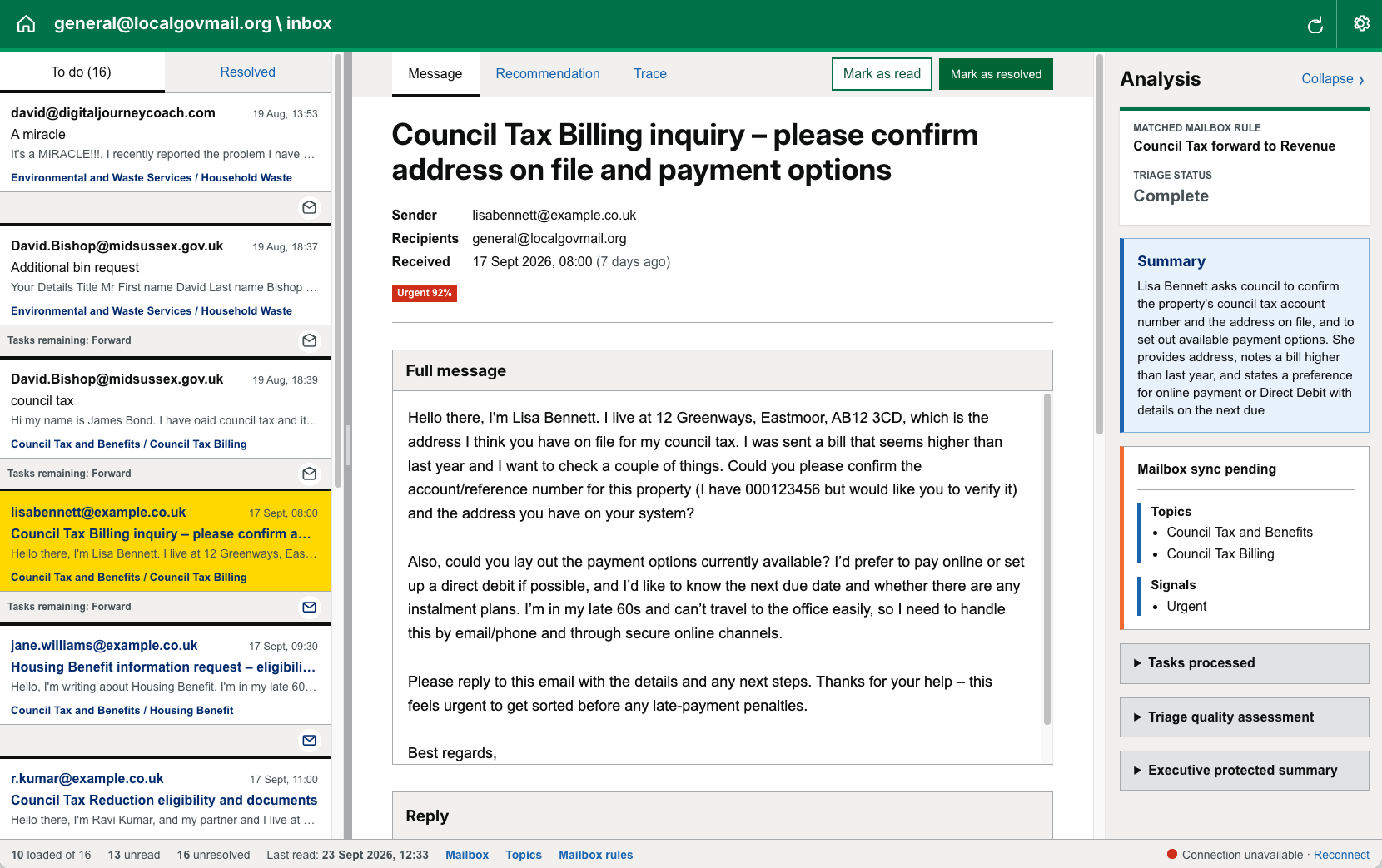Open the Topics link in status bar
This screenshot has height=868, width=1382.
click(524, 855)
